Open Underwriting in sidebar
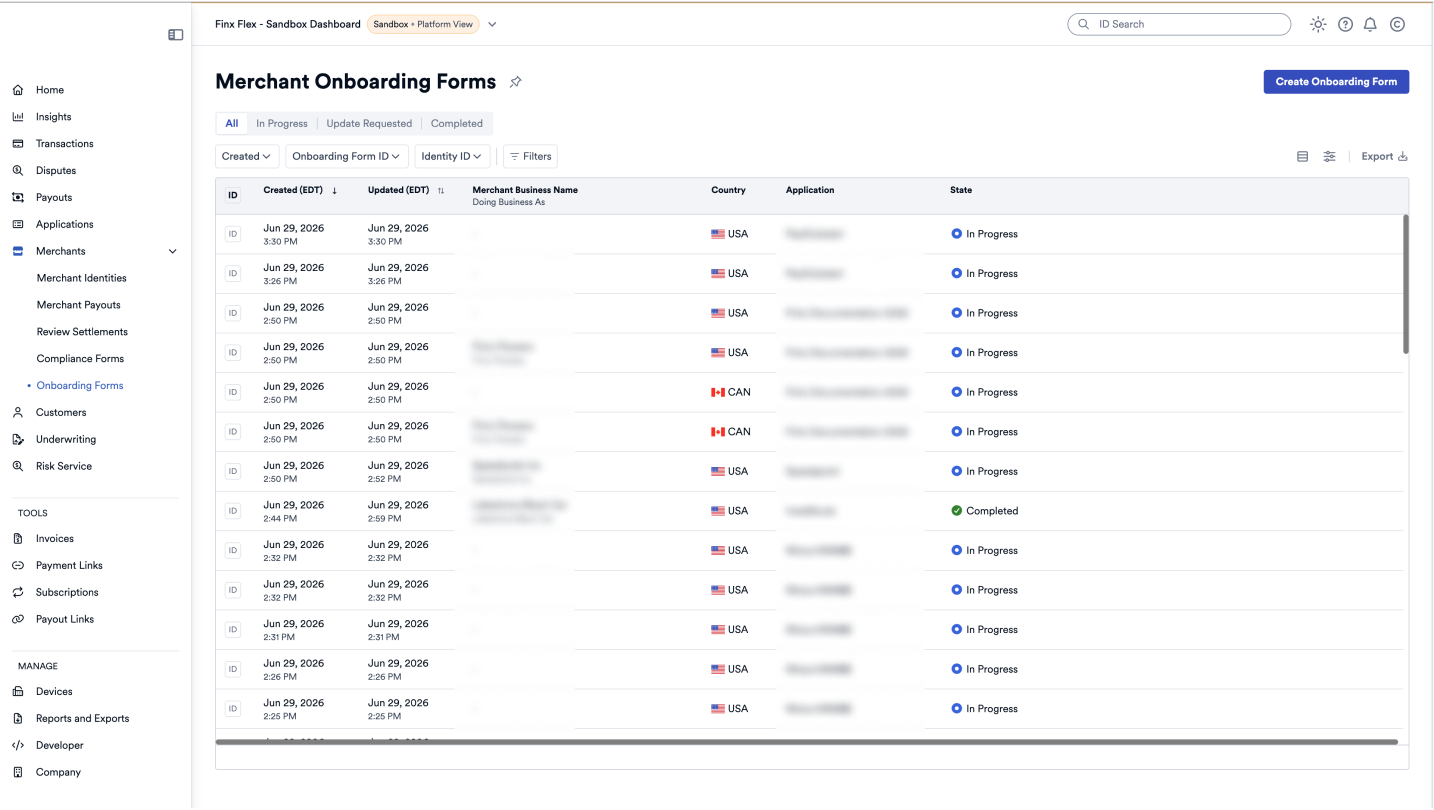1434x810 pixels. 66,440
